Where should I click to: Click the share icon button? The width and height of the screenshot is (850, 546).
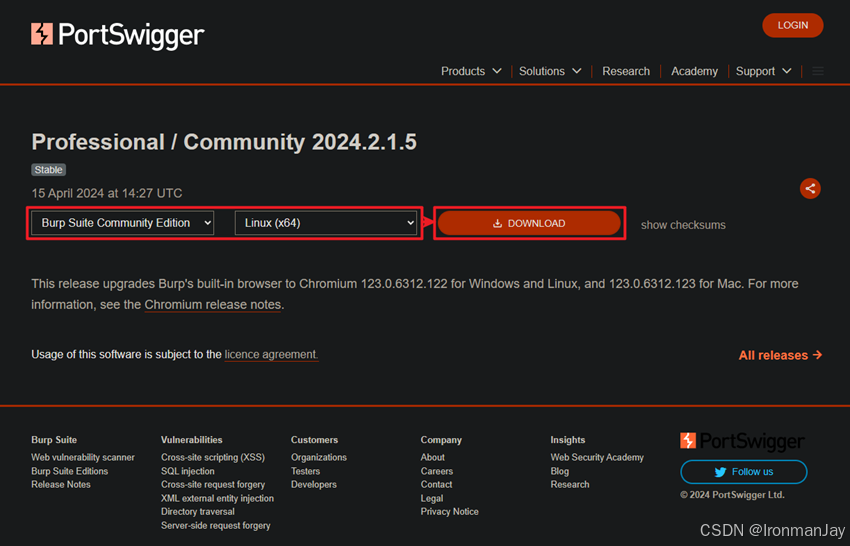[810, 189]
